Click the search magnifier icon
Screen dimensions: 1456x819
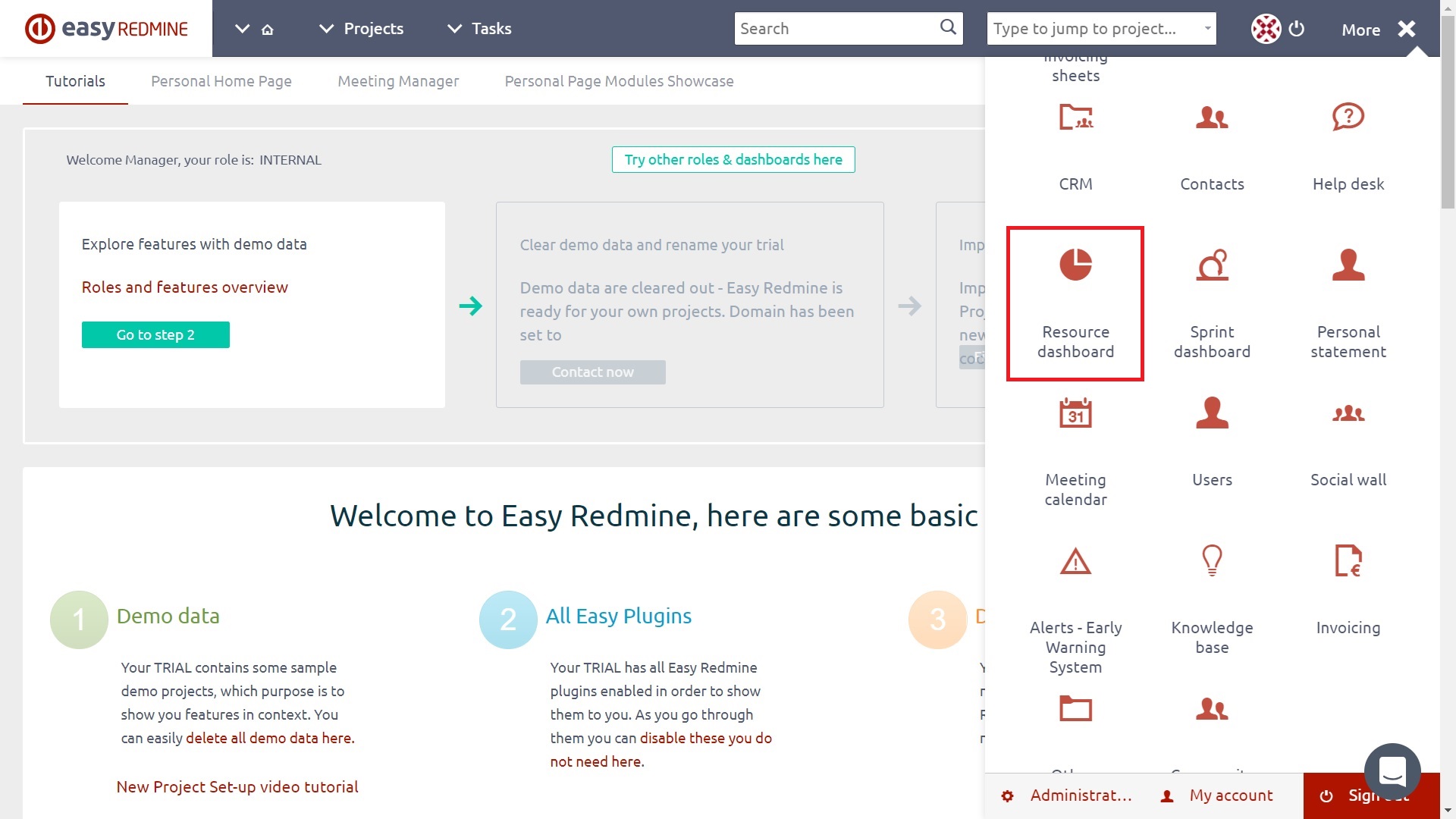948,27
